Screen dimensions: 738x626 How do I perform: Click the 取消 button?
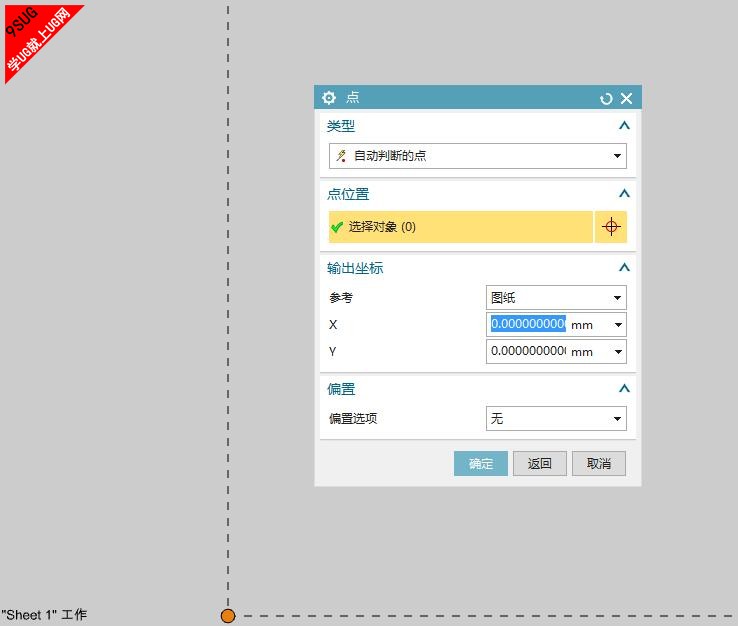599,464
